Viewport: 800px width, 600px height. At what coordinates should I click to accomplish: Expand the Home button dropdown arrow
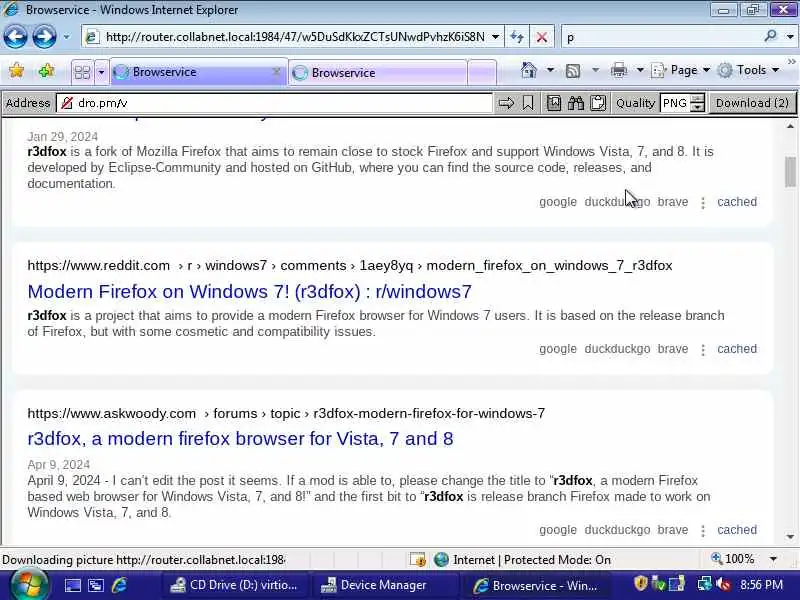(x=550, y=70)
